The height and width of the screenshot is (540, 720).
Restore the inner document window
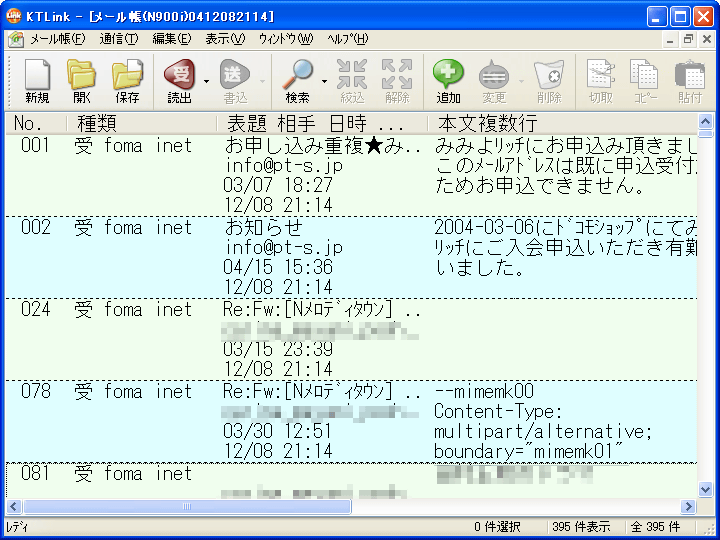click(688, 40)
